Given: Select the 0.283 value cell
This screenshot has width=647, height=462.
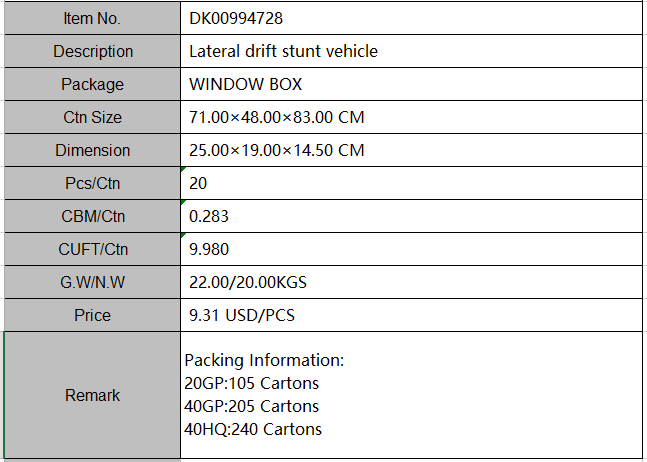Looking at the screenshot, I should [410, 216].
